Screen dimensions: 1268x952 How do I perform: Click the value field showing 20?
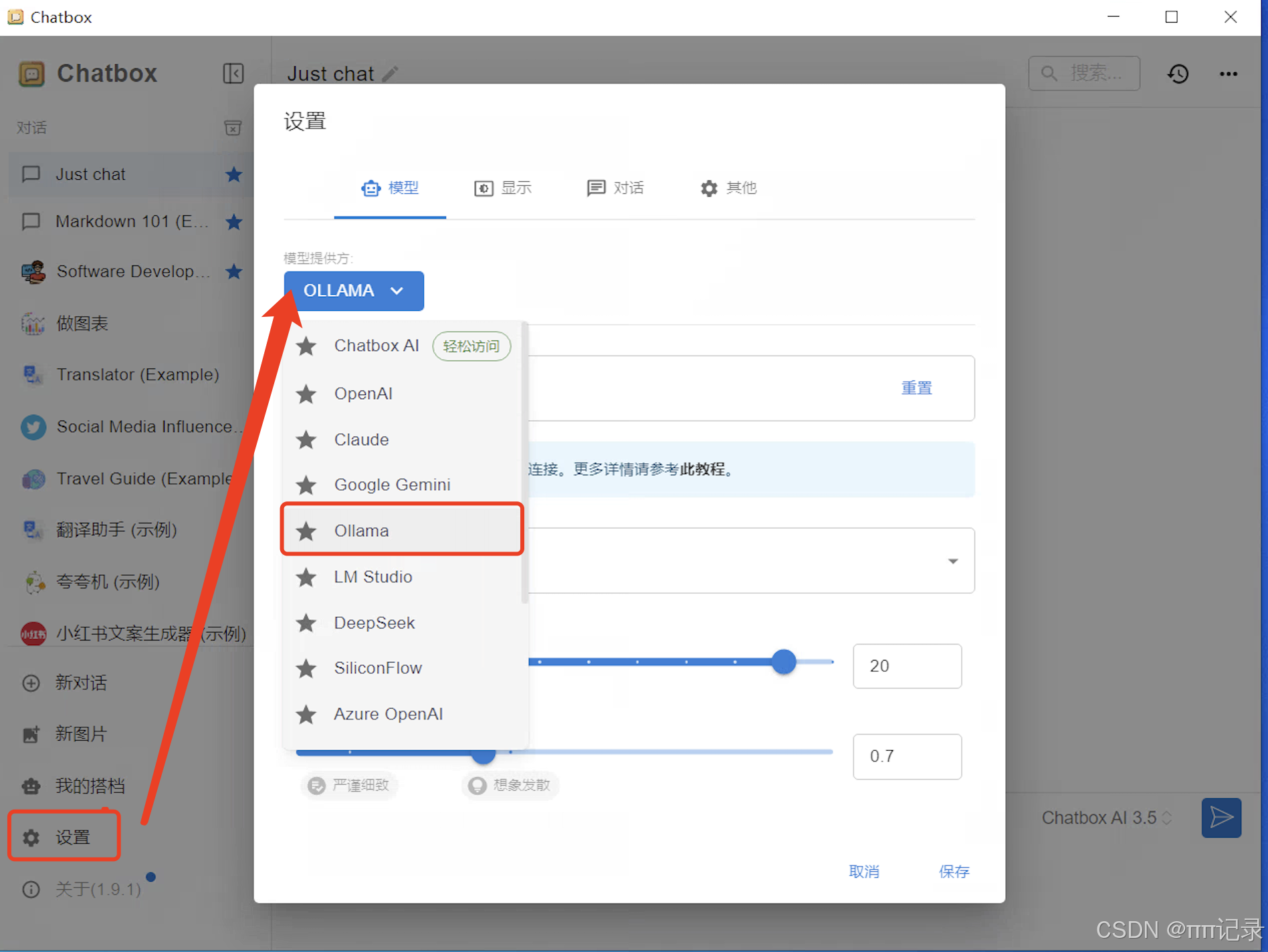[907, 666]
